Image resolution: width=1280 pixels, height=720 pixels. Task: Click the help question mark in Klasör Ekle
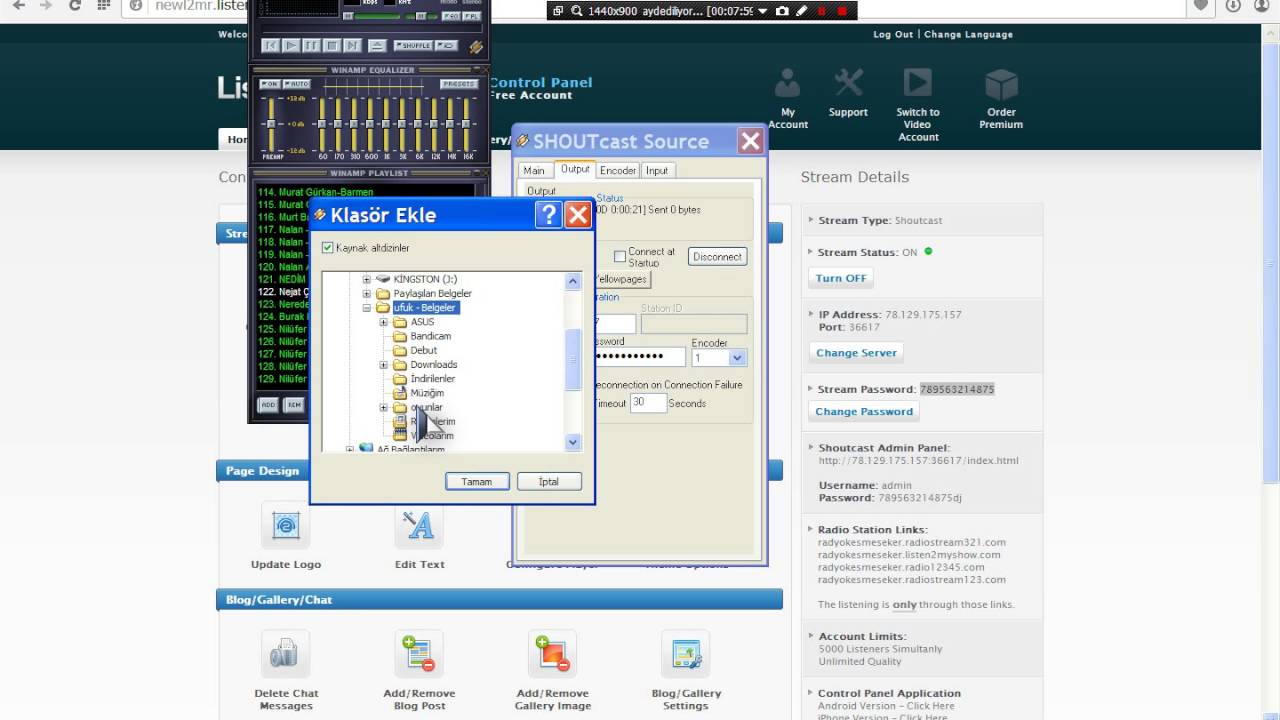click(548, 215)
